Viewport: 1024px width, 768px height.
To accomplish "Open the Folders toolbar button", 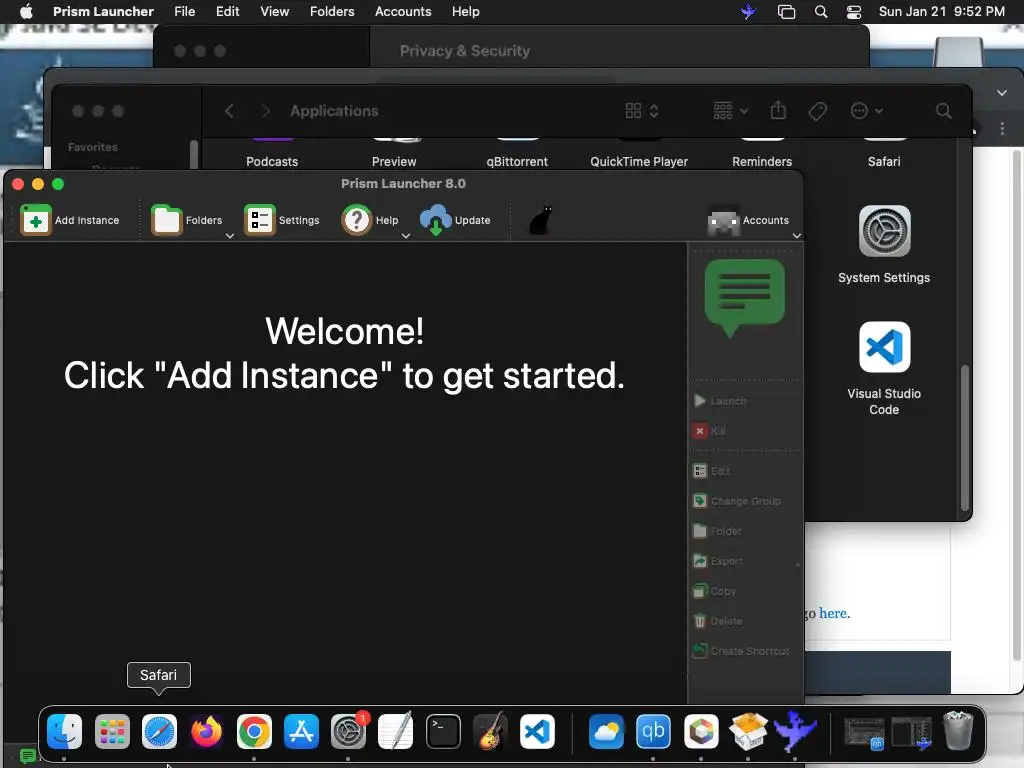I will 187,220.
